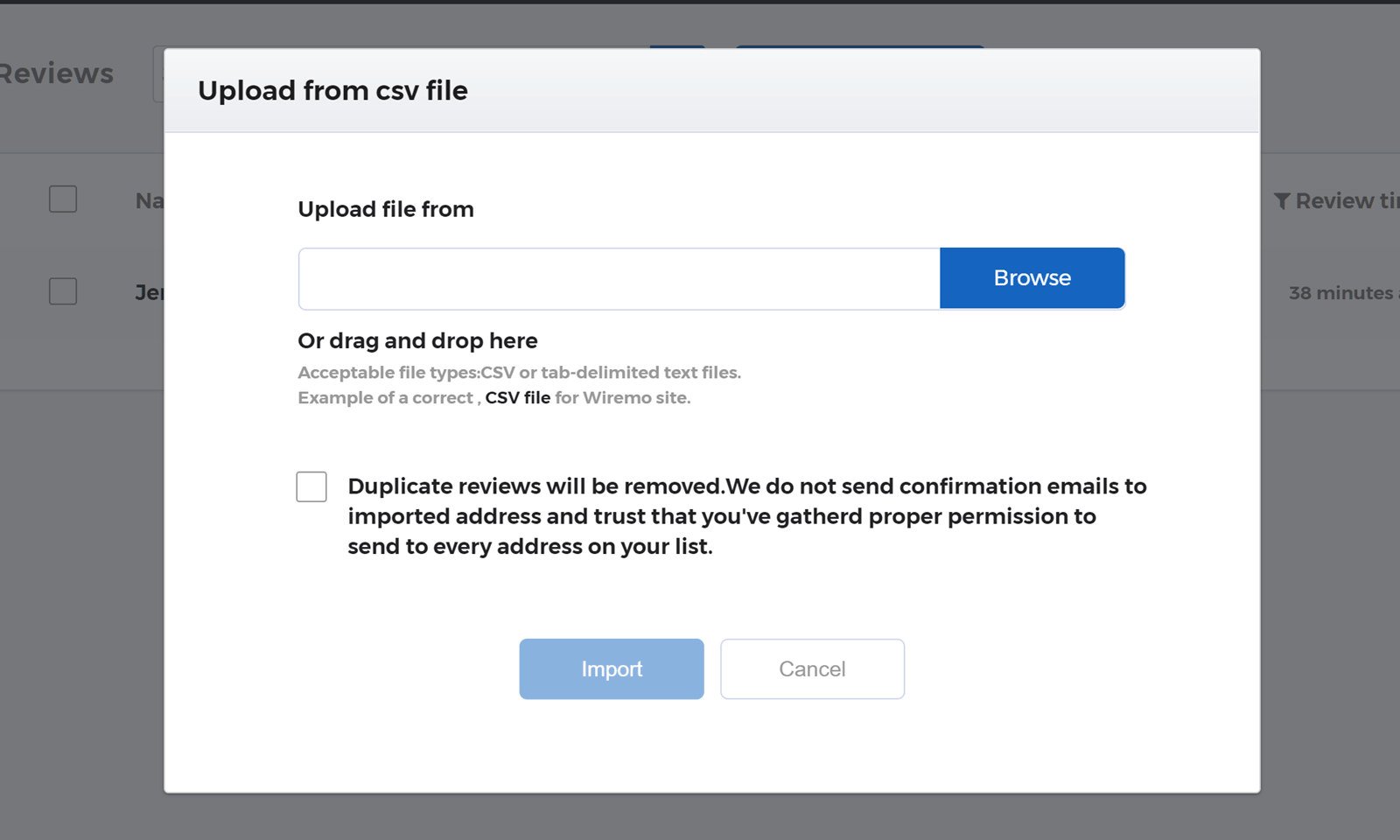Click the Review time filter funnel icon

[1282, 201]
